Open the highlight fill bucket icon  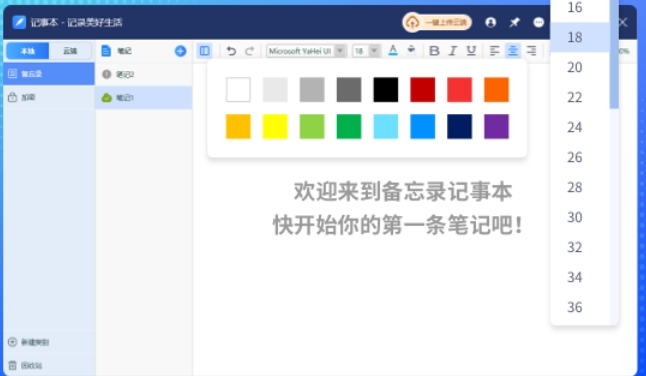tap(411, 50)
